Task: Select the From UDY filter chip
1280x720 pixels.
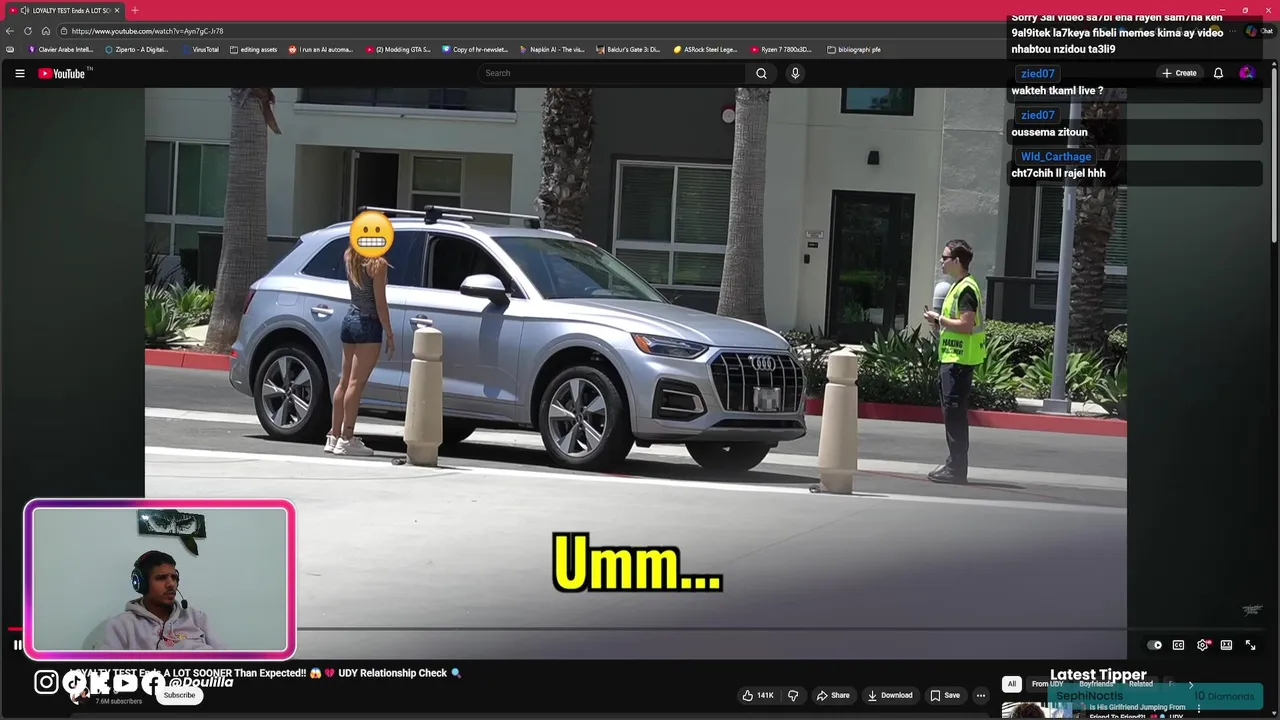Action: pyautogui.click(x=1047, y=684)
